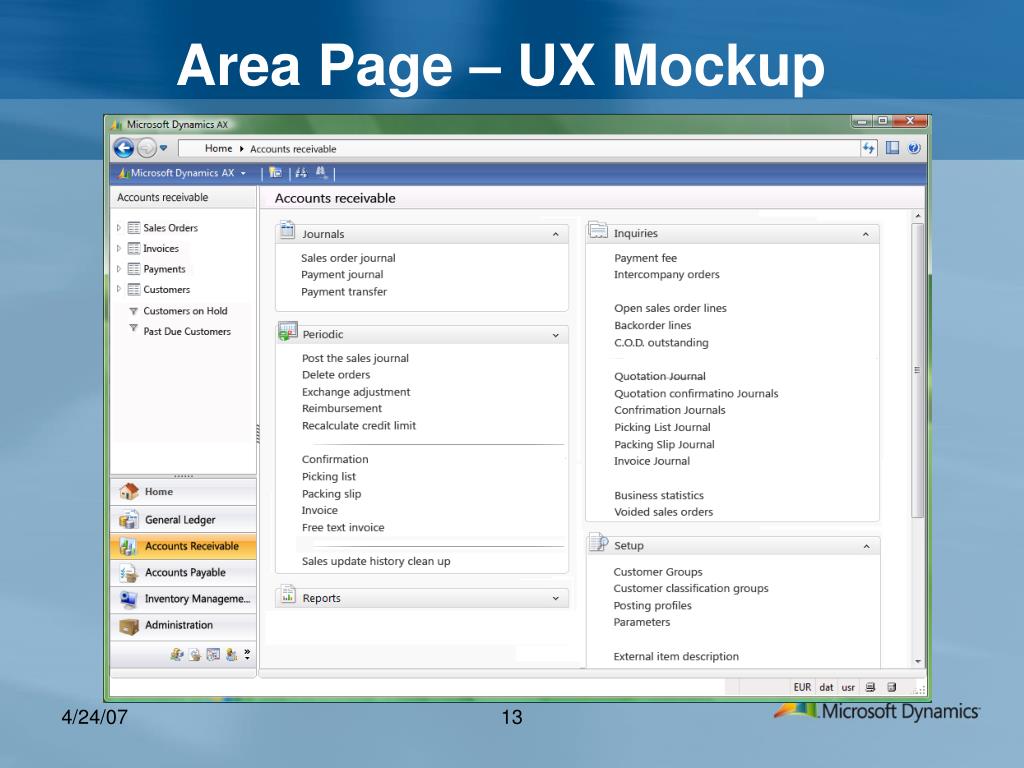
Task: Open the navigation pane overflow chevron menu
Action: tap(247, 654)
